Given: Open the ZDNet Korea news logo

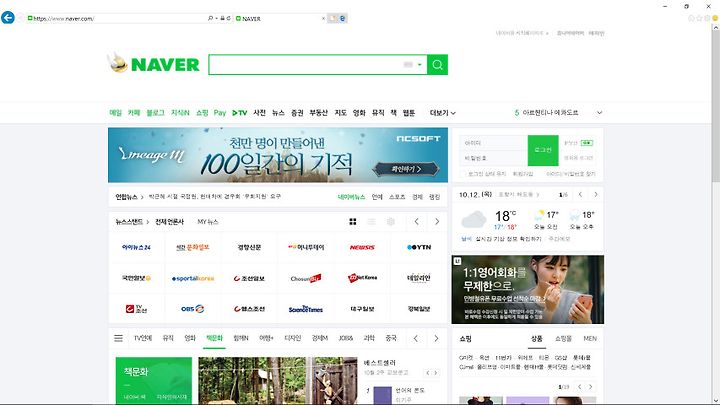Looking at the screenshot, I should click(362, 278).
